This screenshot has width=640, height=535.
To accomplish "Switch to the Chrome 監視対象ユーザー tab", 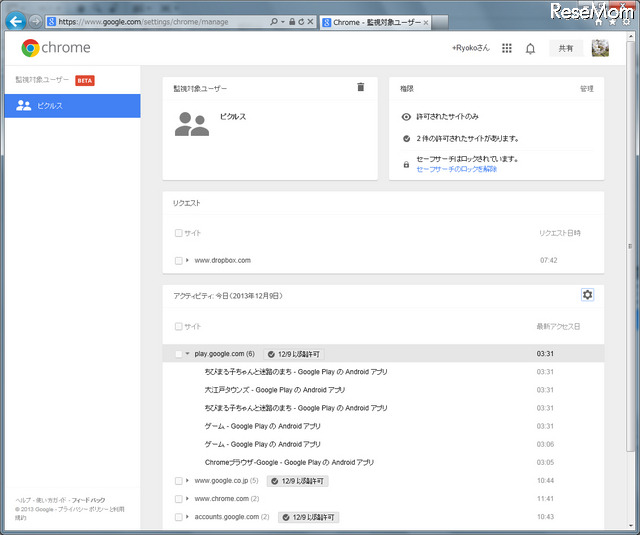I will [x=374, y=22].
